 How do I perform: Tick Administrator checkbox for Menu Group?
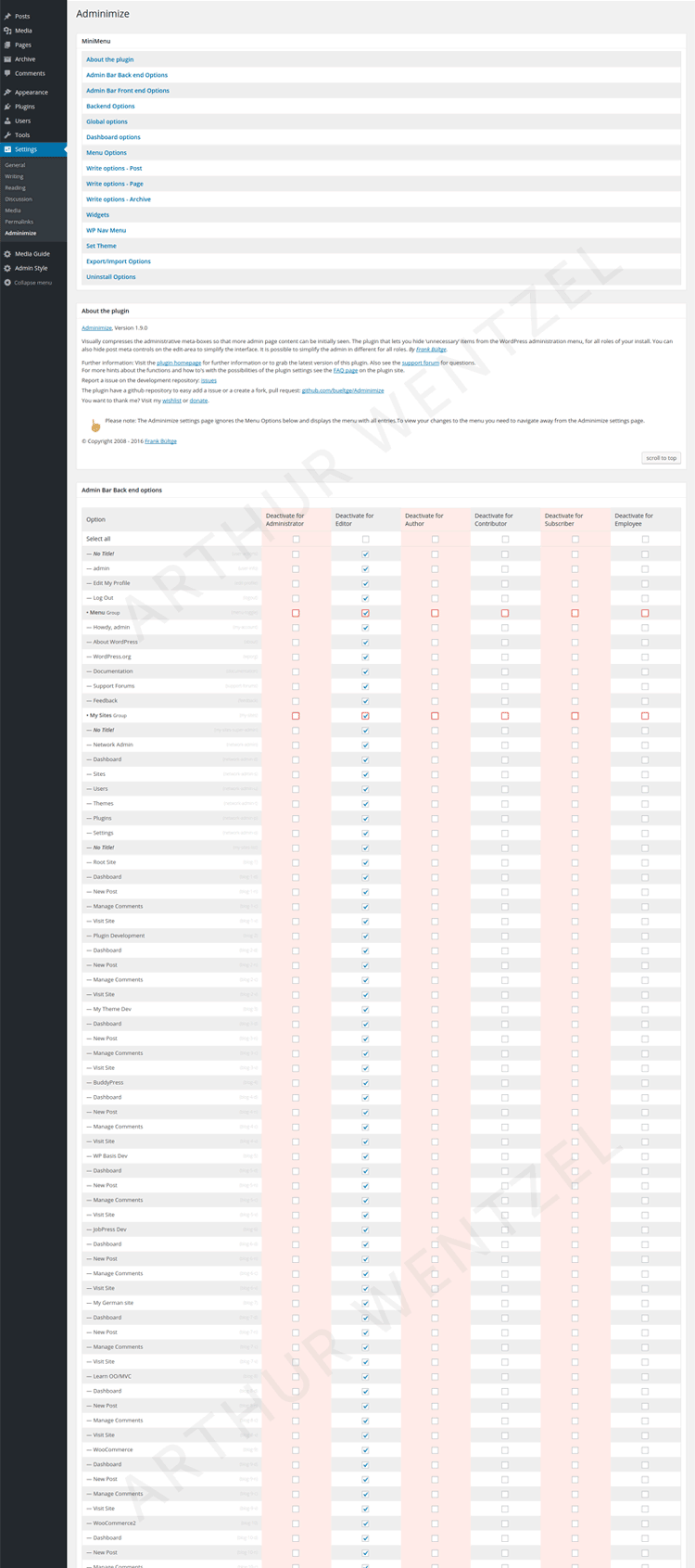(296, 613)
